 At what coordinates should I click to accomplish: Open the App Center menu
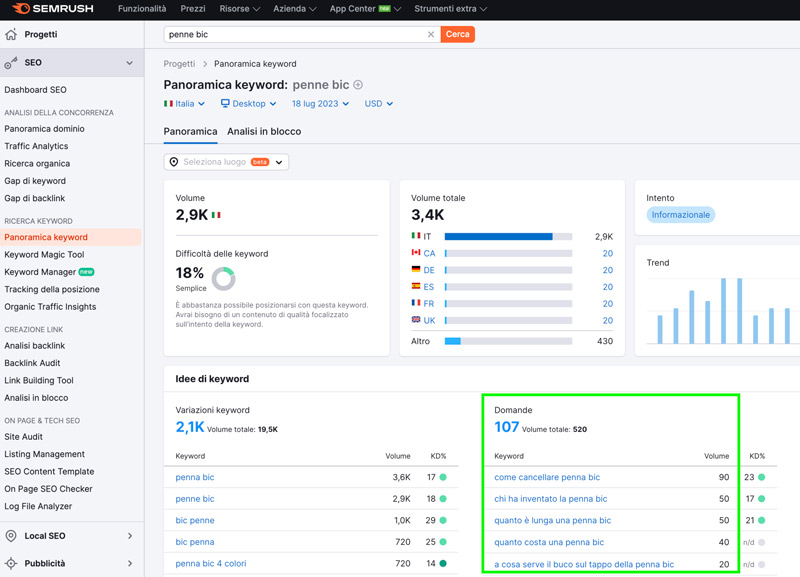coord(365,9)
